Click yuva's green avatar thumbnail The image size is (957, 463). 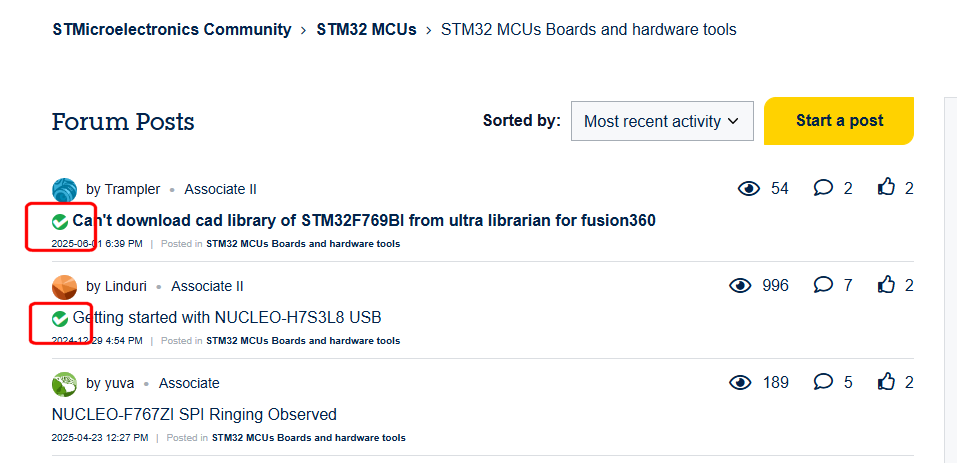point(65,384)
